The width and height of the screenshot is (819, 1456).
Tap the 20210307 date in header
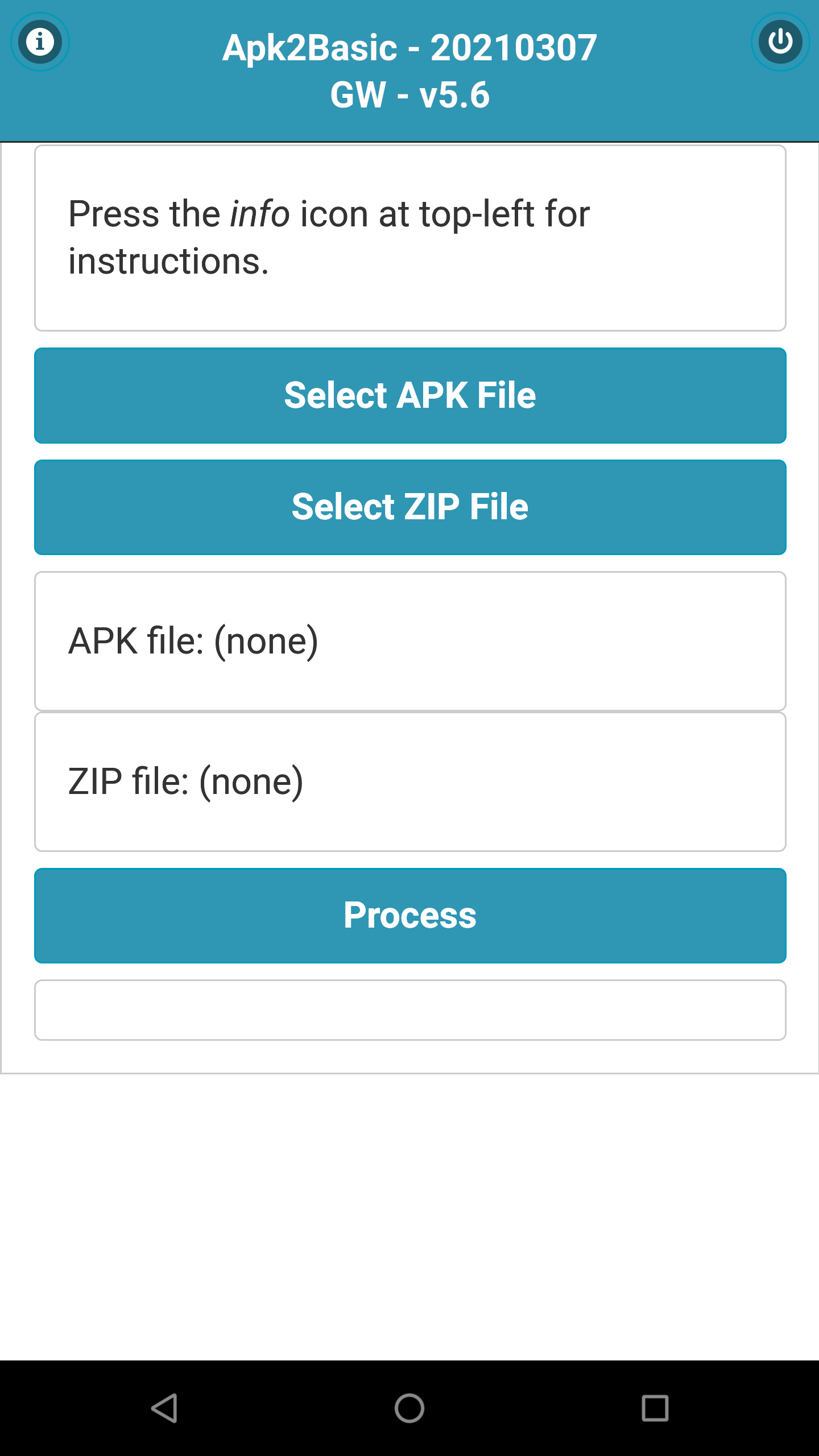pos(514,48)
